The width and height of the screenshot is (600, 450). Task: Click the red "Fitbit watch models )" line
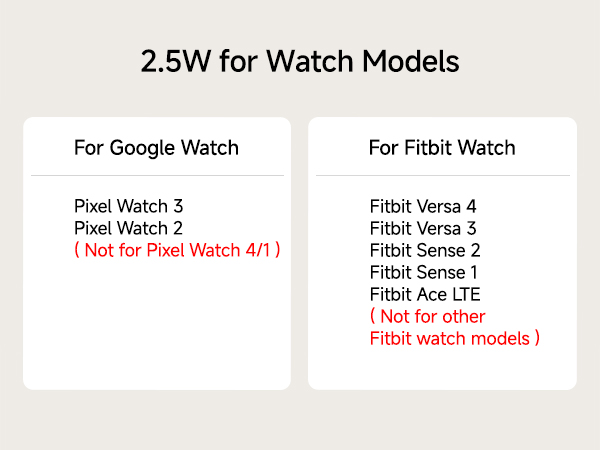455,338
